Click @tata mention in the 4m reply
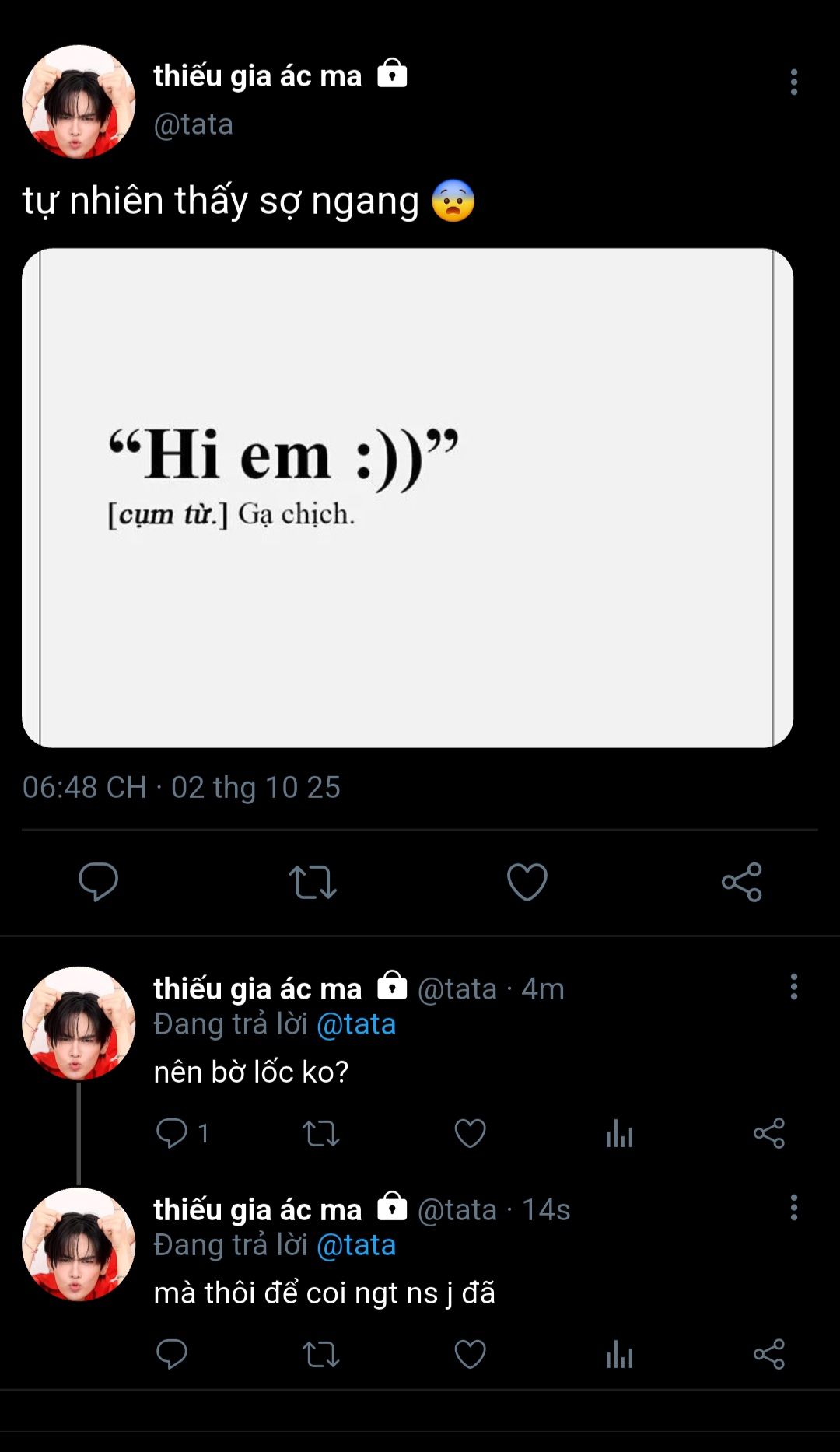This screenshot has width=840, height=1452. point(356,1024)
